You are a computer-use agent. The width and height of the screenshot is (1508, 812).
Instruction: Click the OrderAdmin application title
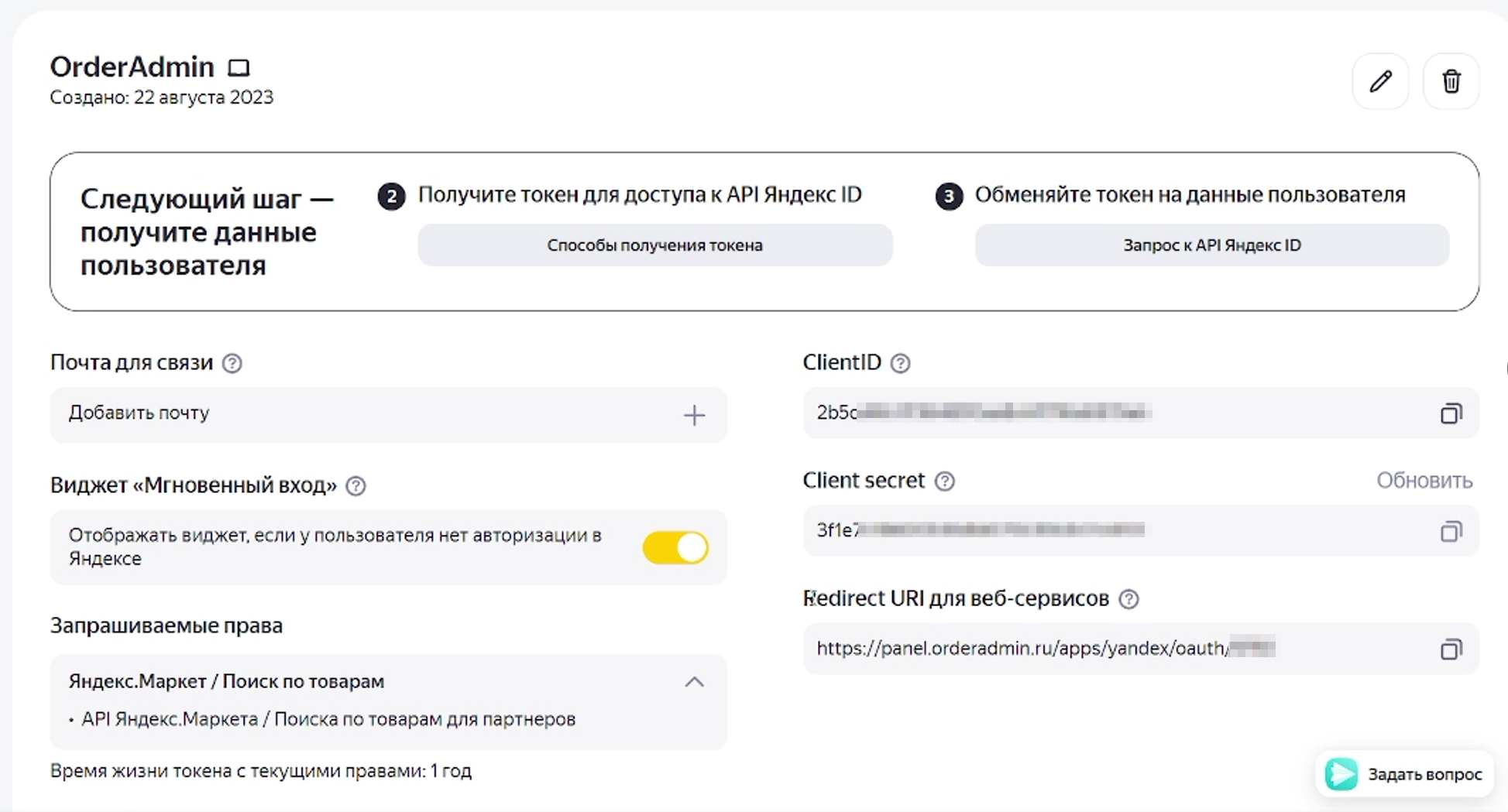pos(132,67)
